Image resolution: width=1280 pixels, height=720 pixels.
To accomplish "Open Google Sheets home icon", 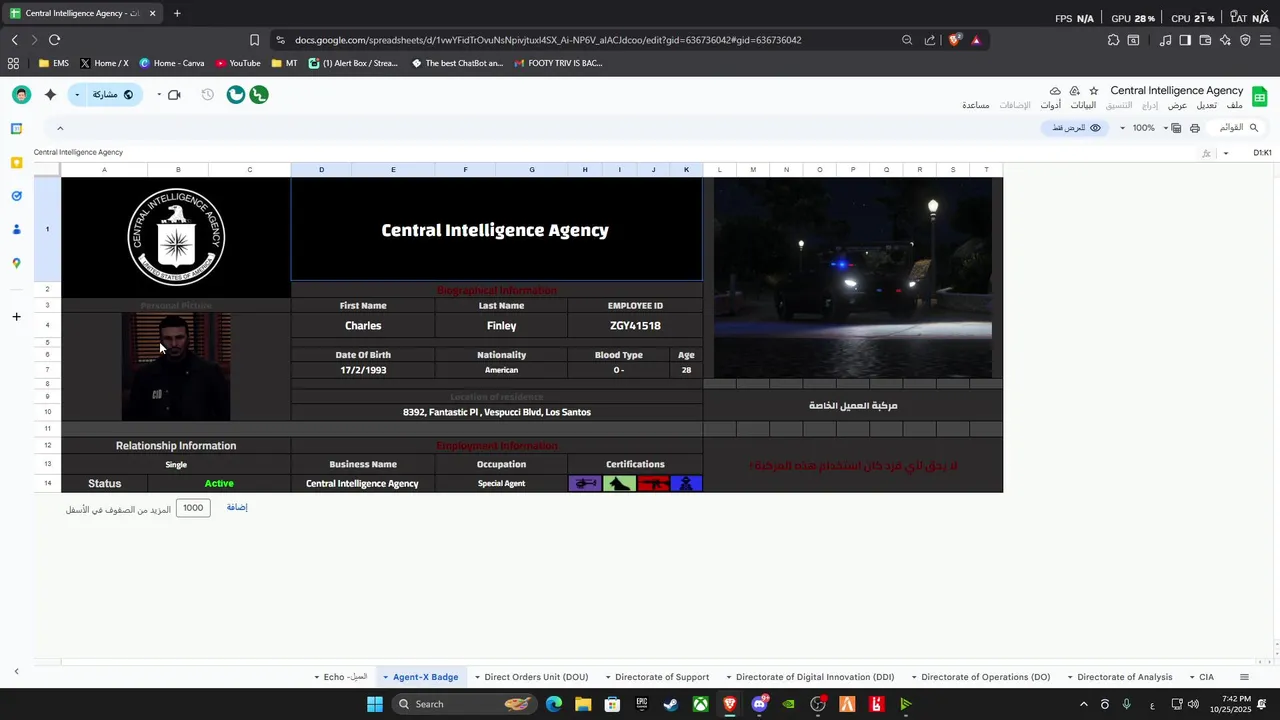I will [1260, 97].
